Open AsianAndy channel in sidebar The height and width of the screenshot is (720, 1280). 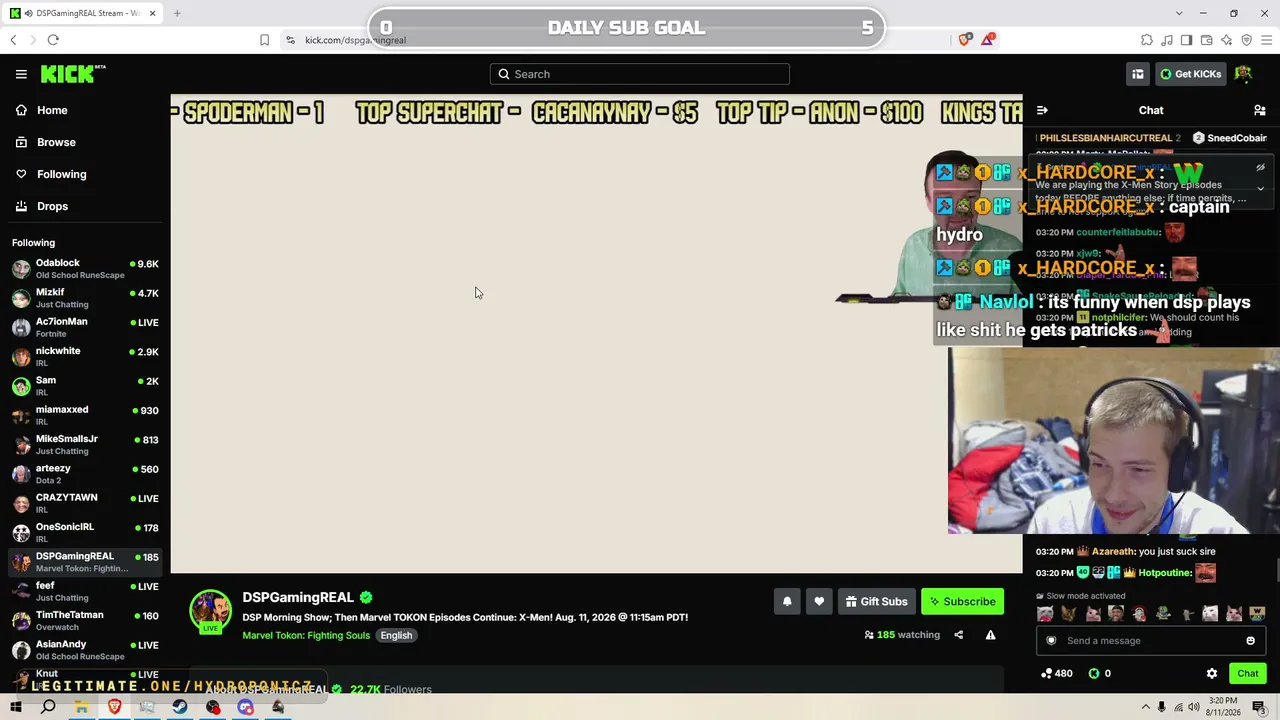tap(84, 650)
